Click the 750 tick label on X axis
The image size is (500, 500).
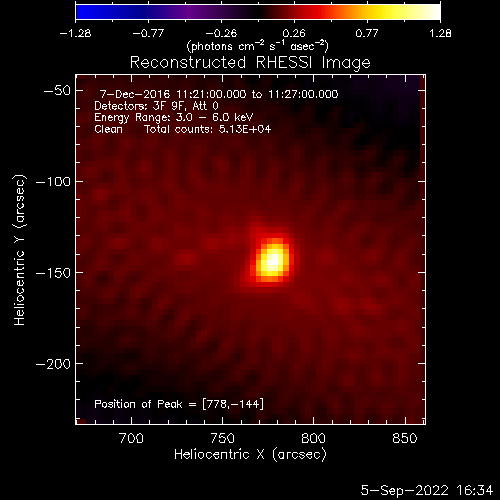(x=222, y=438)
